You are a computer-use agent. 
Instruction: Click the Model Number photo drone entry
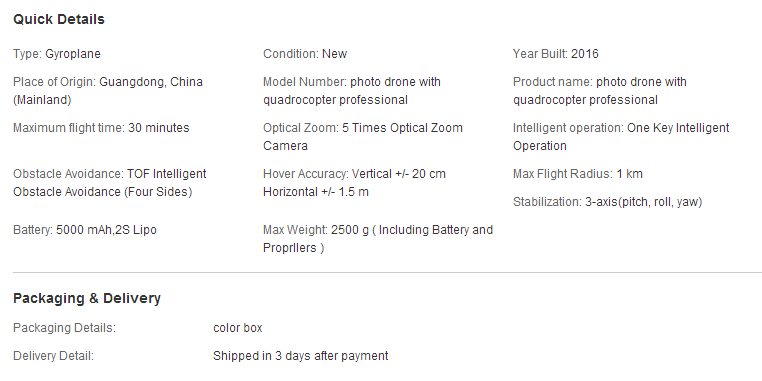[x=352, y=91]
